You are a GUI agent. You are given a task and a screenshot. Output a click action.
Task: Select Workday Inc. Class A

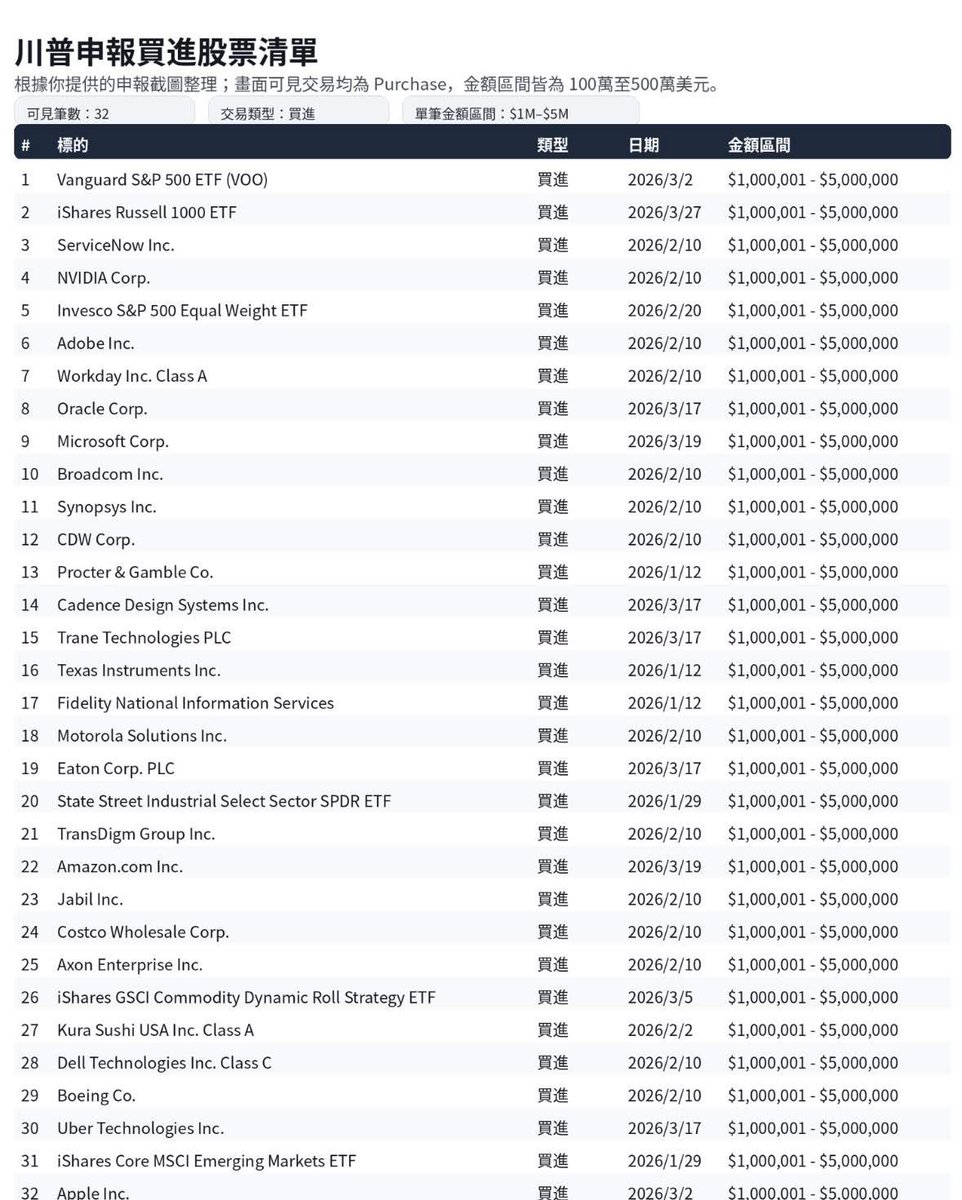(x=132, y=376)
